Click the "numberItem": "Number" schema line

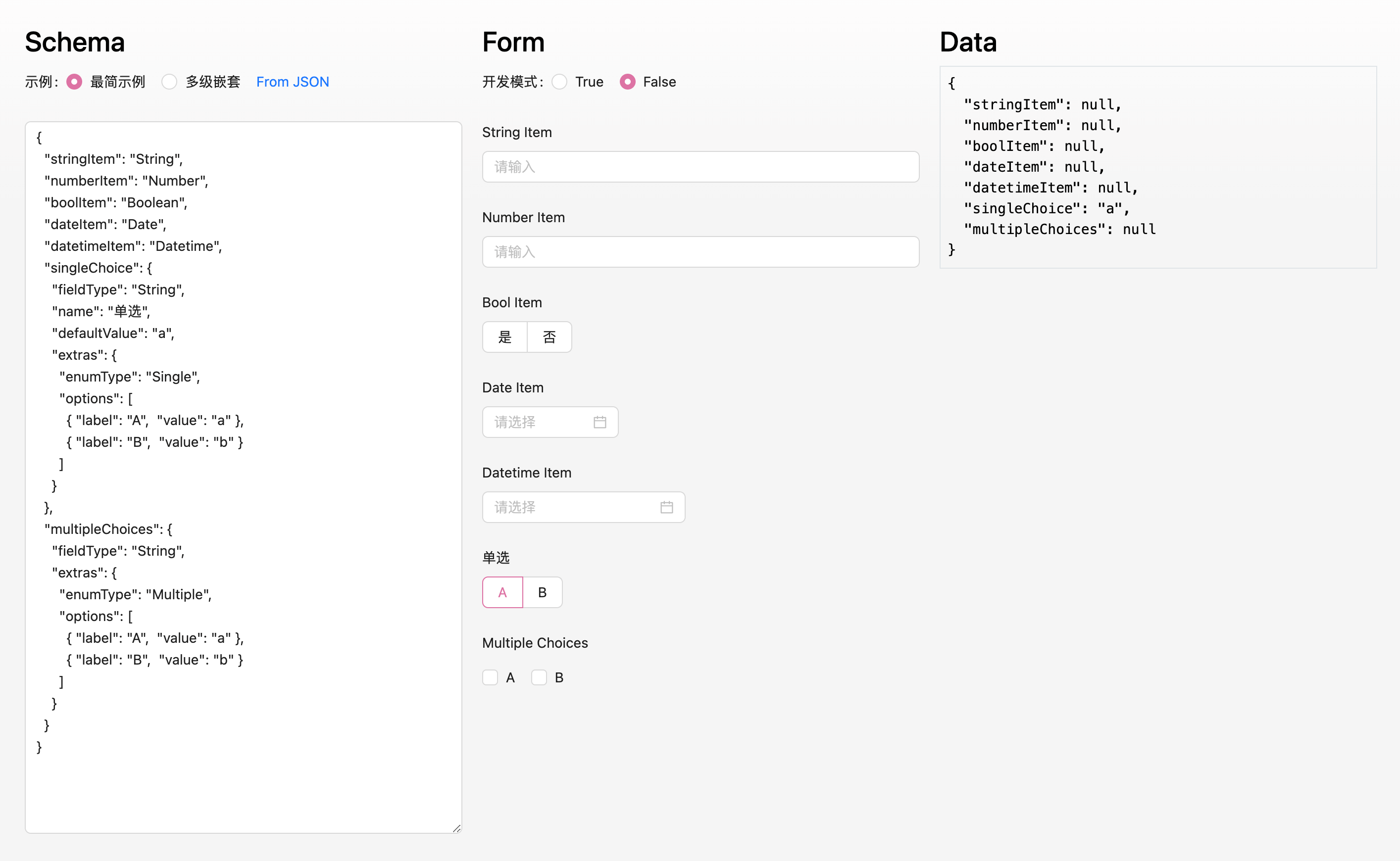[126, 181]
